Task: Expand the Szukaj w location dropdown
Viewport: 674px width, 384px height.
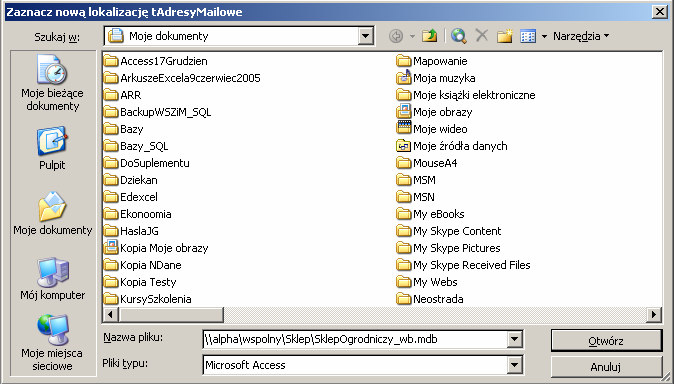Action: (x=365, y=36)
